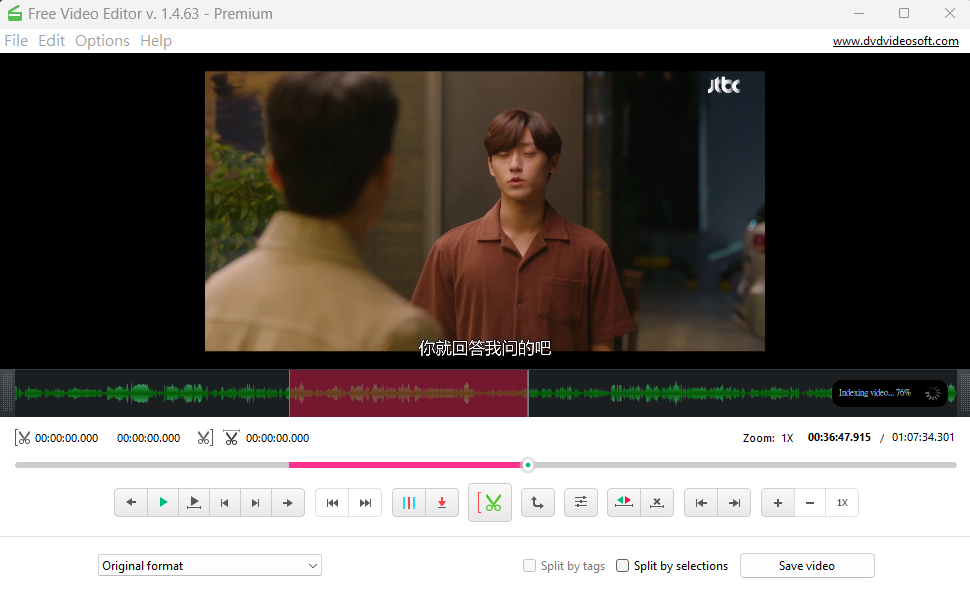Viewport: 970px width, 590px height.
Task: Open the Options menu
Action: click(x=102, y=41)
